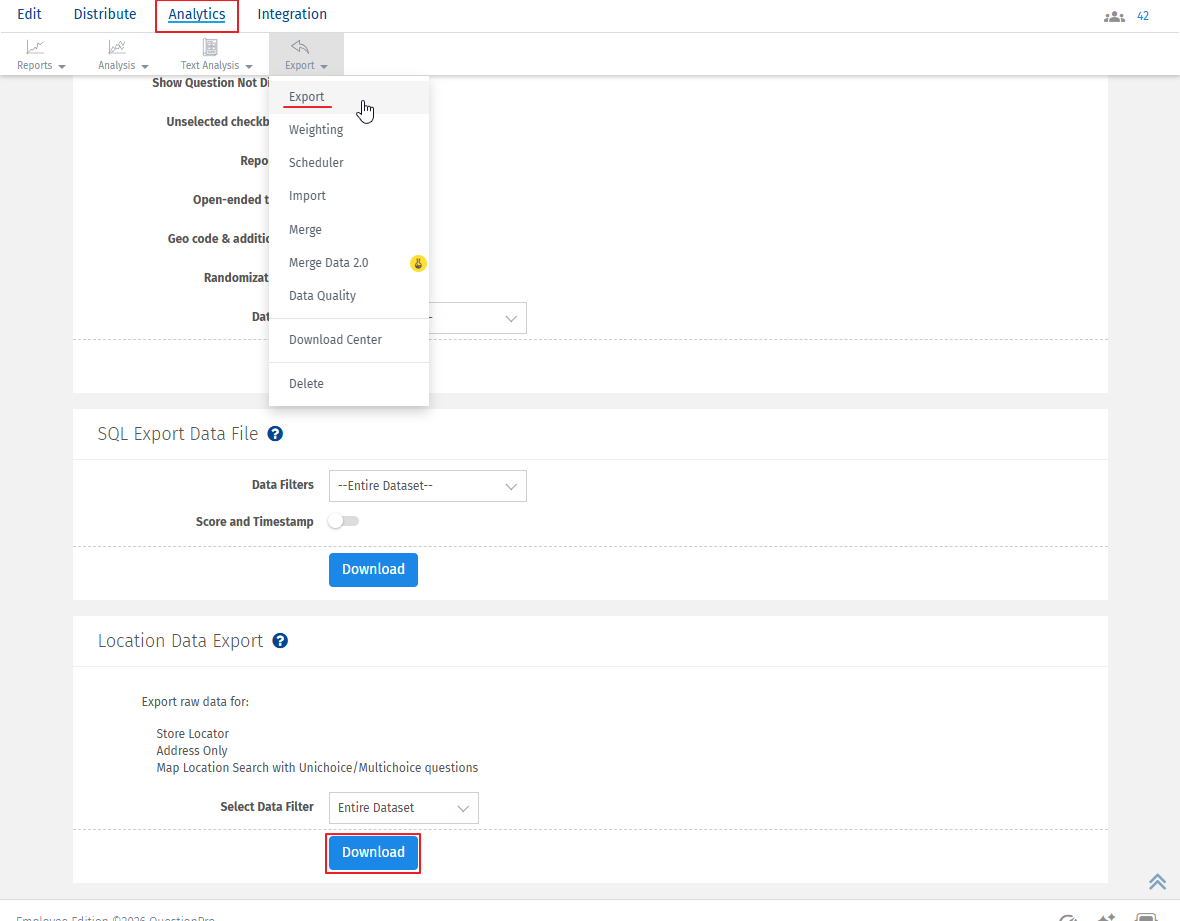Click the respondents people icon
Image resolution: width=1180 pixels, height=921 pixels.
tap(1114, 17)
